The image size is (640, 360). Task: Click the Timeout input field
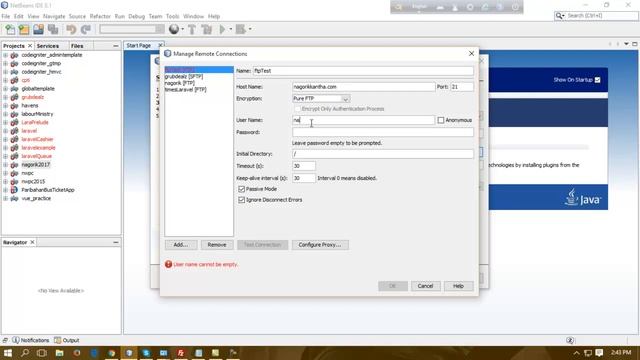pos(304,166)
